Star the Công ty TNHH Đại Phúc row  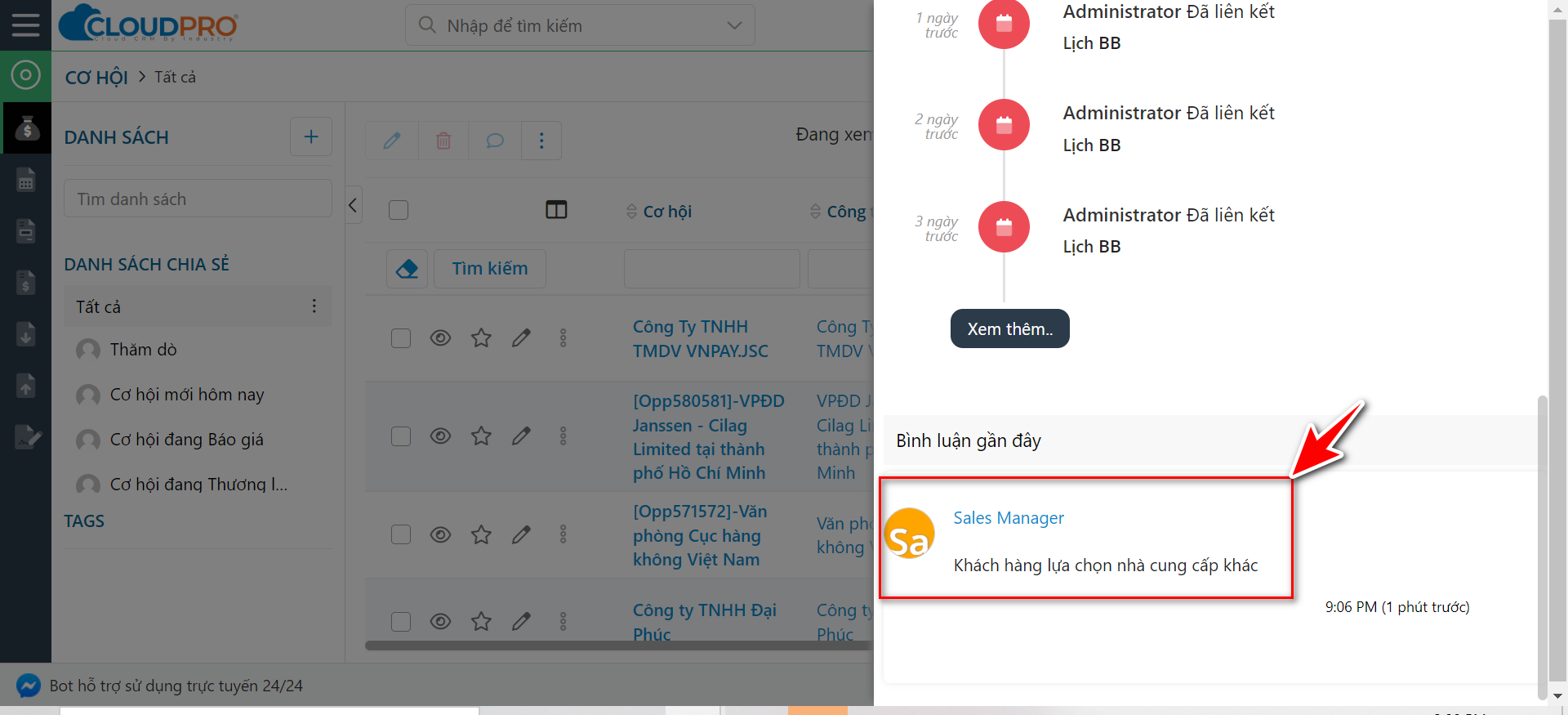point(481,621)
